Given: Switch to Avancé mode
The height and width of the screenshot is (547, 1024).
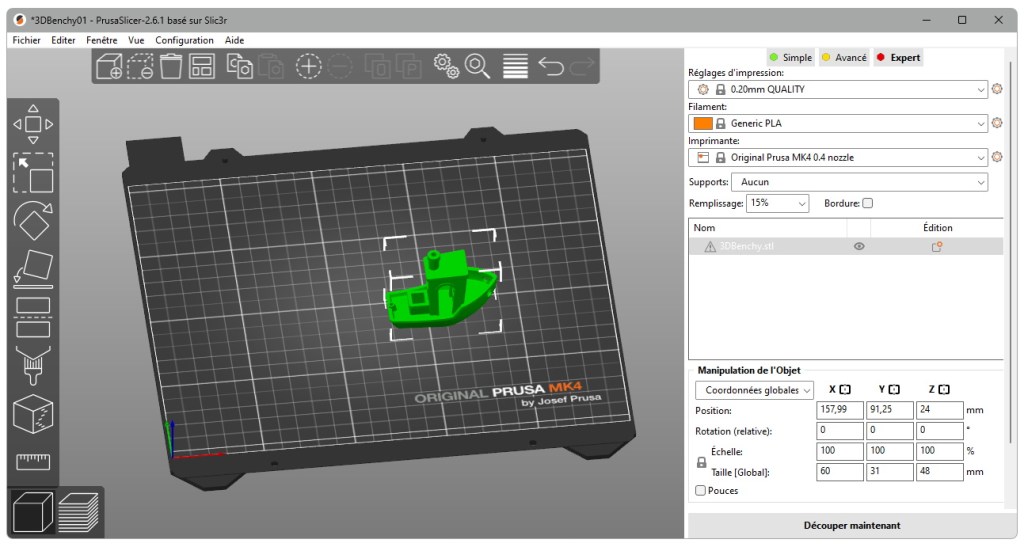Looking at the screenshot, I should click(844, 57).
